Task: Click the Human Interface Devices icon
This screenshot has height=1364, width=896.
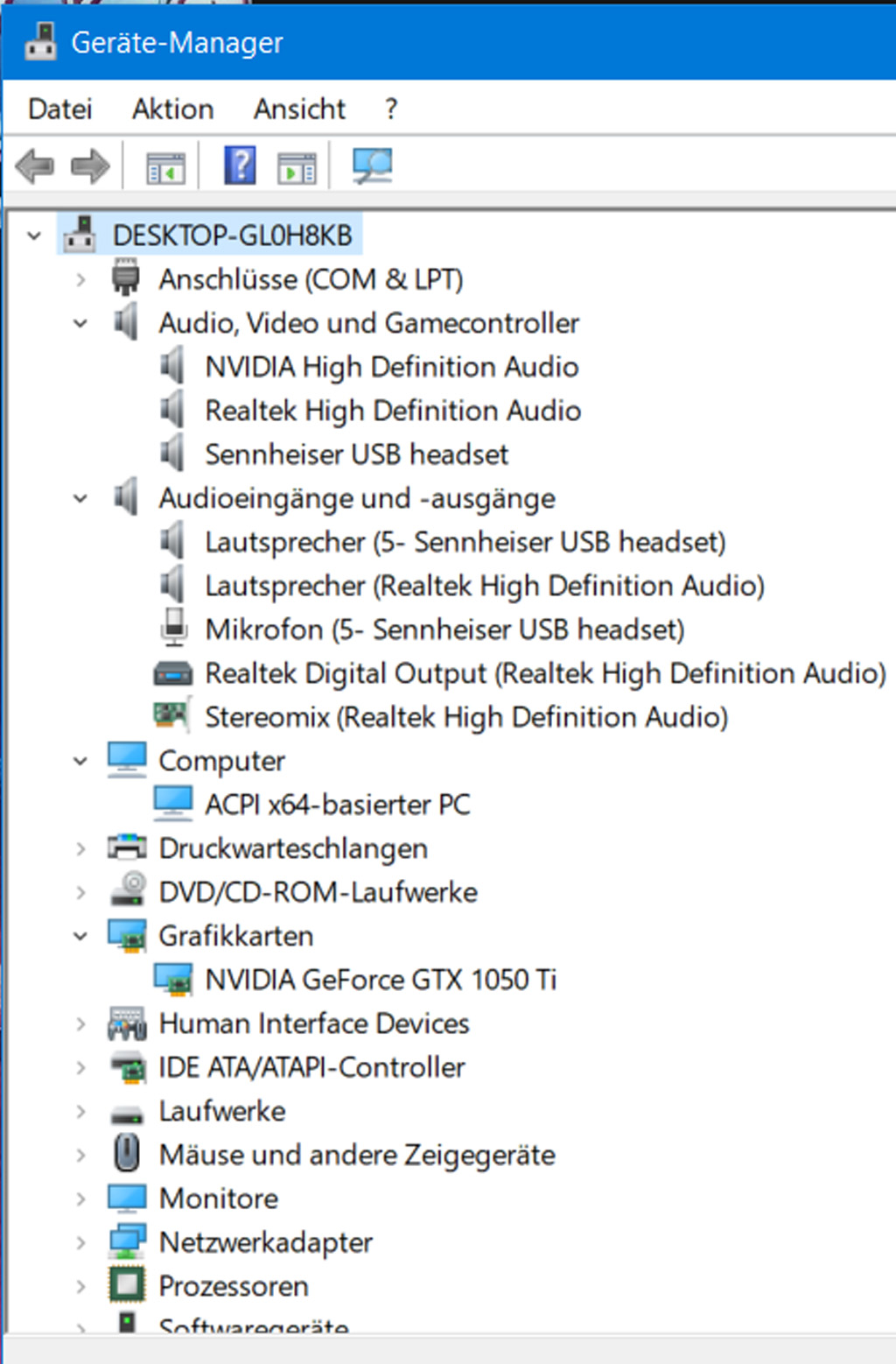Action: click(127, 1023)
